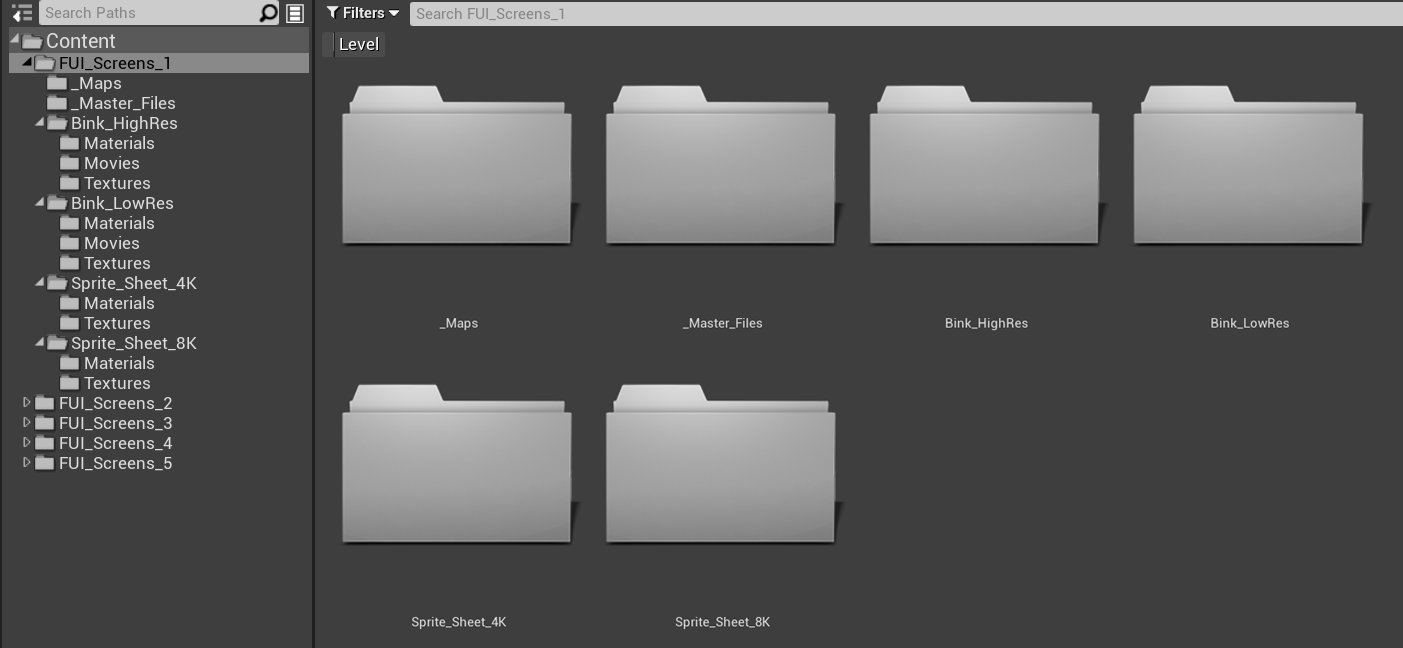Collapse the Bink_HighRes tree node
The image size is (1403, 648).
40,123
